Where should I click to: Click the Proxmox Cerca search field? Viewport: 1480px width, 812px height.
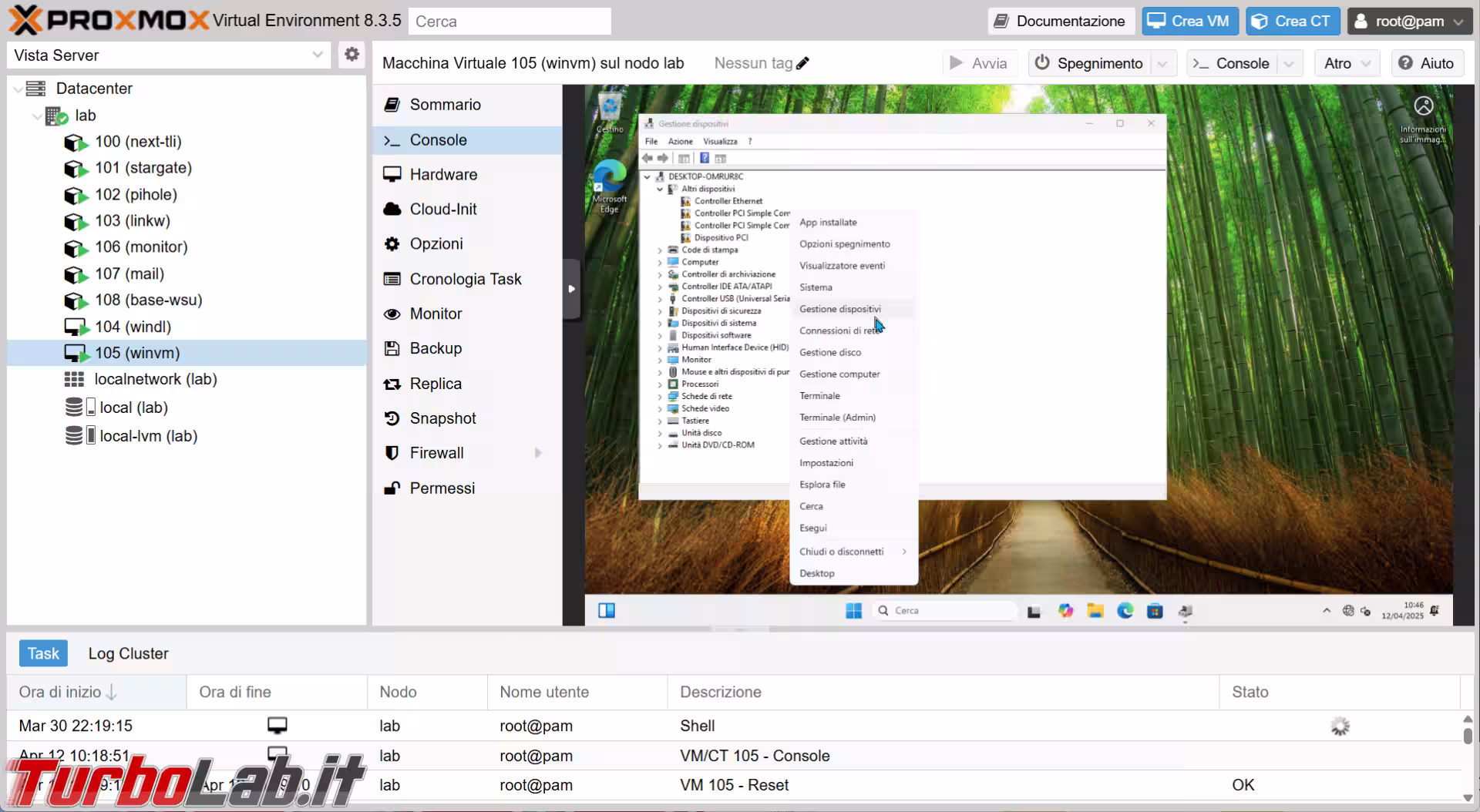[510, 22]
